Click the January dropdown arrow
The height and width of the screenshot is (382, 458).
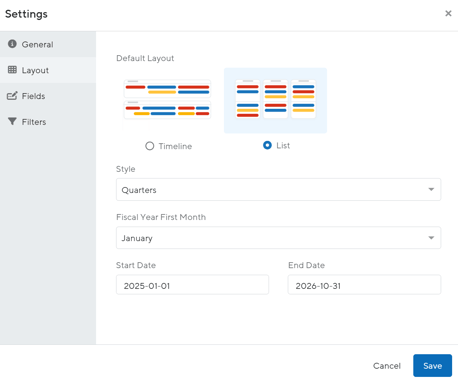pos(431,238)
